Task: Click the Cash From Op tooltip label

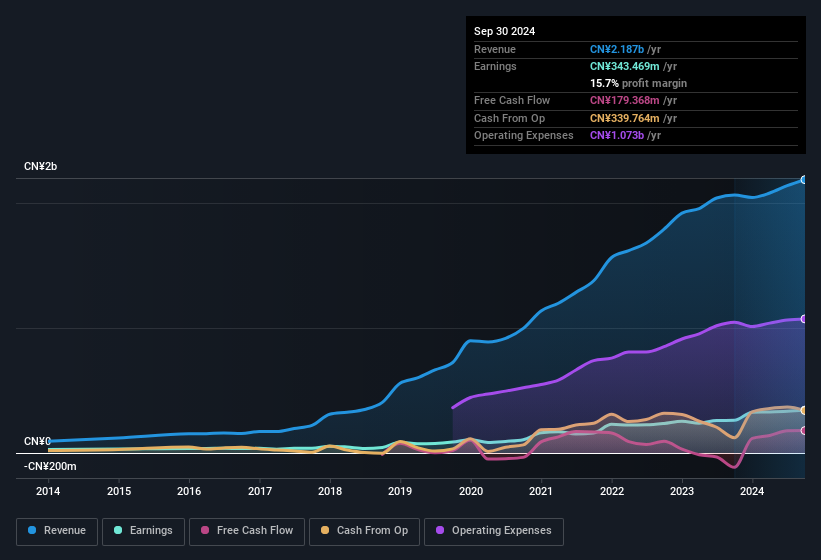Action: (509, 118)
